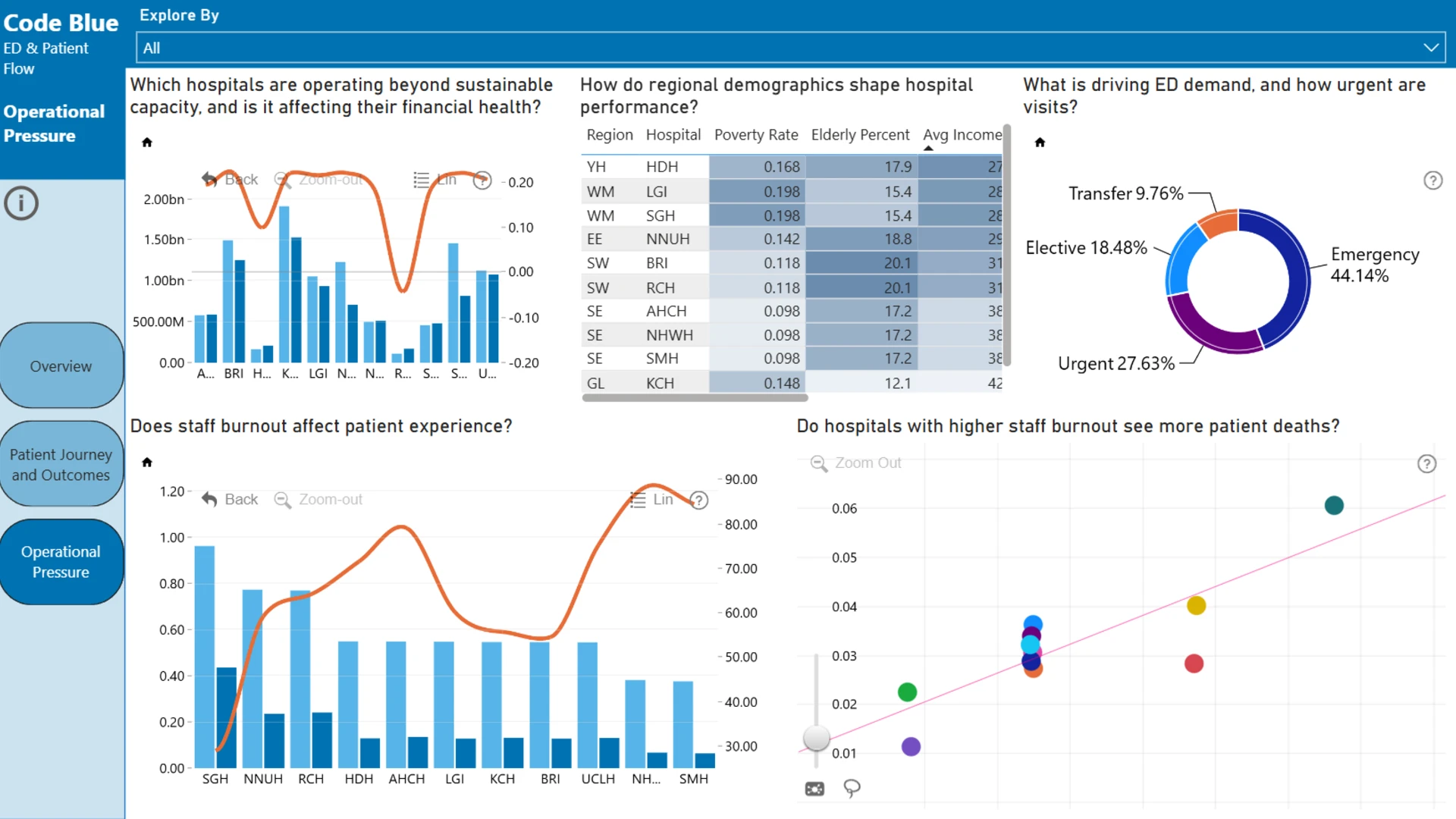This screenshot has height=819, width=1456.
Task: Select the lasso selection tool on scatter plot
Action: pyautogui.click(x=852, y=789)
